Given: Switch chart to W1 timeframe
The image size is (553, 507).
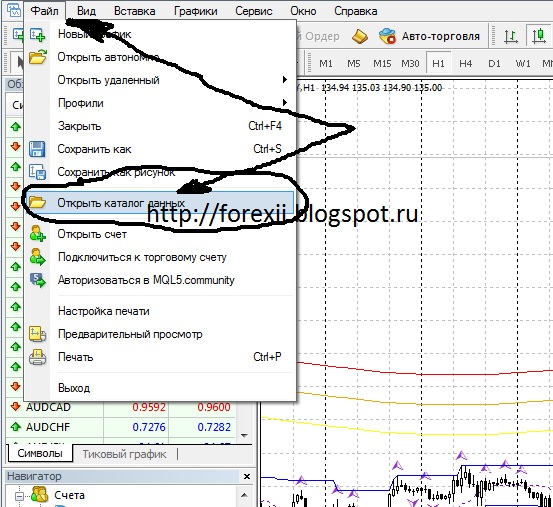Looking at the screenshot, I should (523, 63).
